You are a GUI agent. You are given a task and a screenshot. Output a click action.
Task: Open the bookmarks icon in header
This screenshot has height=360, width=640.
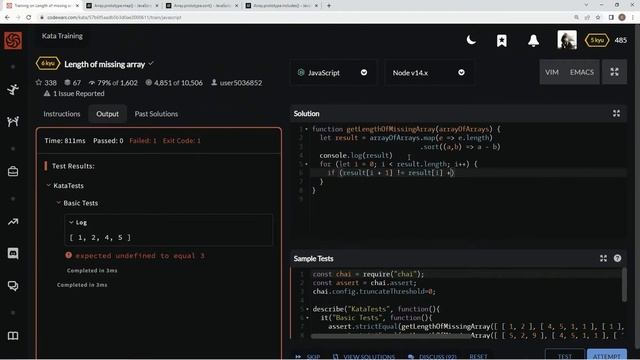tap(502, 40)
